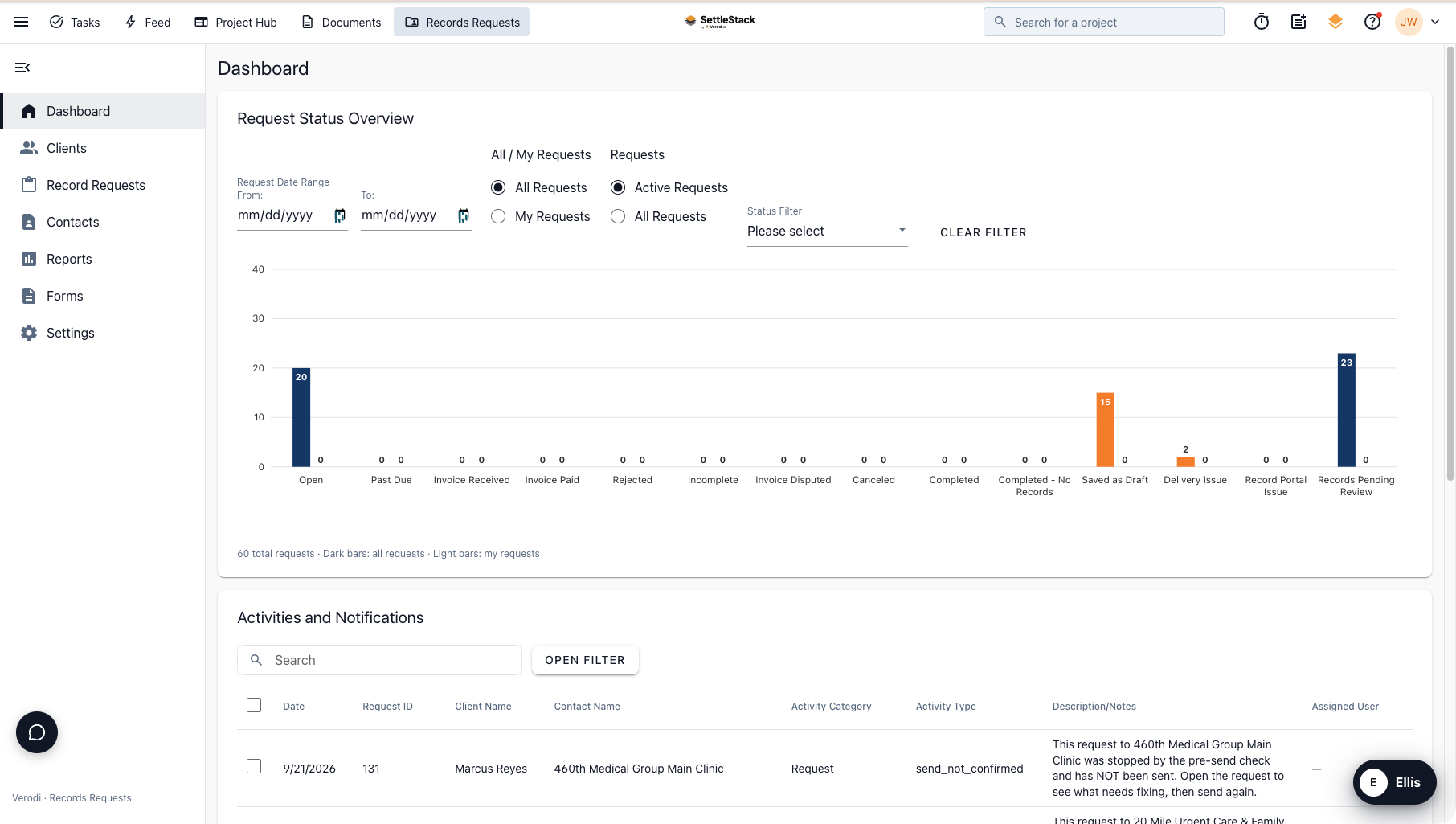Open Forms in the sidebar
Screen dimensions: 1456x824
[103, 296]
